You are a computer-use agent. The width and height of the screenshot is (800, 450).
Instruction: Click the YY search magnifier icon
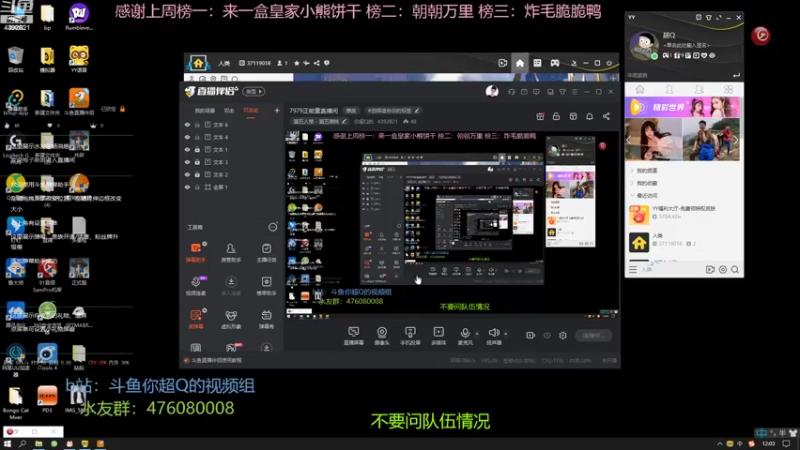click(735, 269)
